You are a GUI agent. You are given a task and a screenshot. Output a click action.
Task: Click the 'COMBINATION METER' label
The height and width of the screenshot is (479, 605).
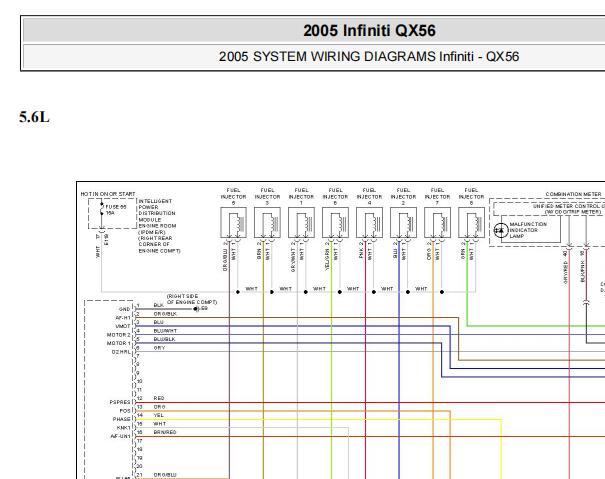573,194
